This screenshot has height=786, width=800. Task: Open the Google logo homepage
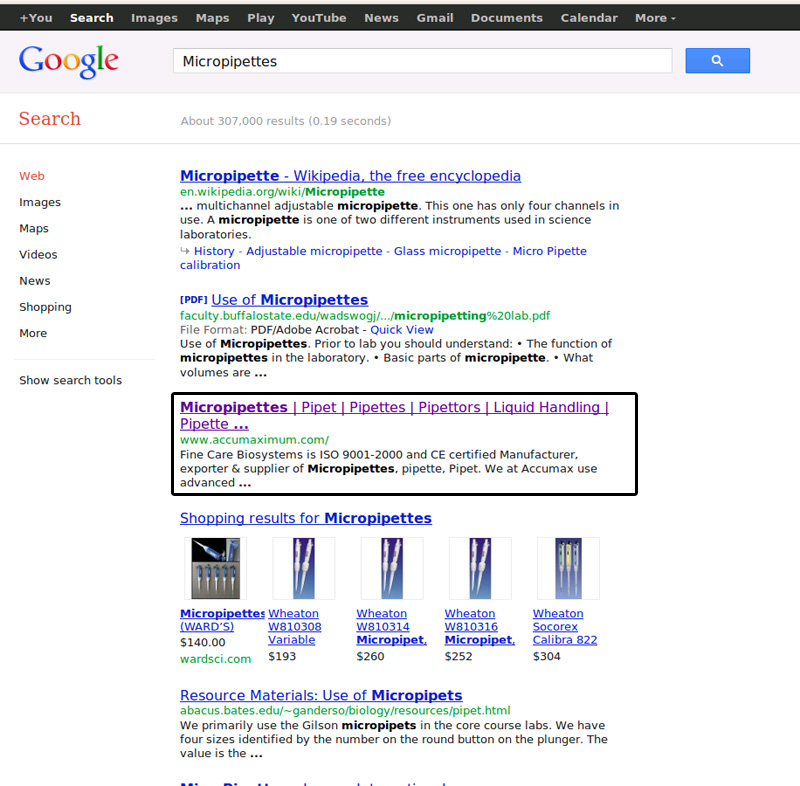(69, 61)
